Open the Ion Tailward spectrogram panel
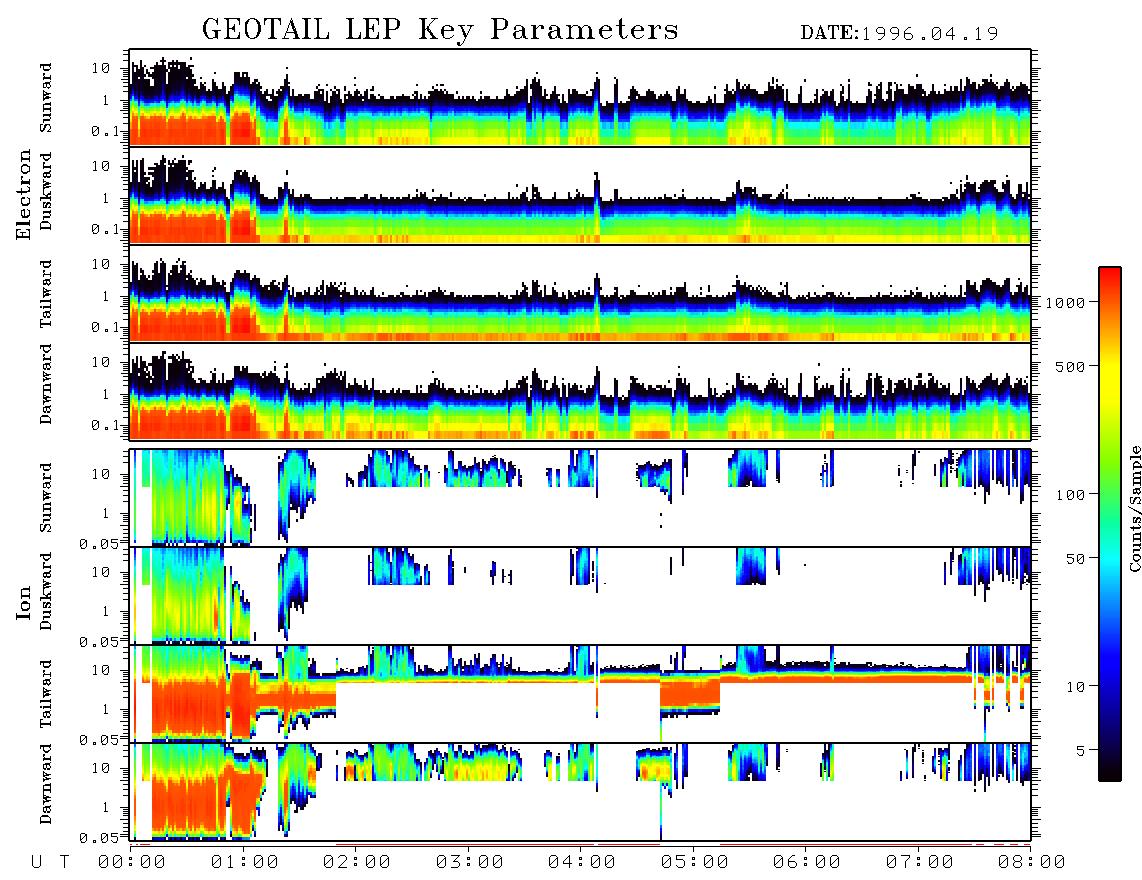1142x880 pixels. (580, 694)
